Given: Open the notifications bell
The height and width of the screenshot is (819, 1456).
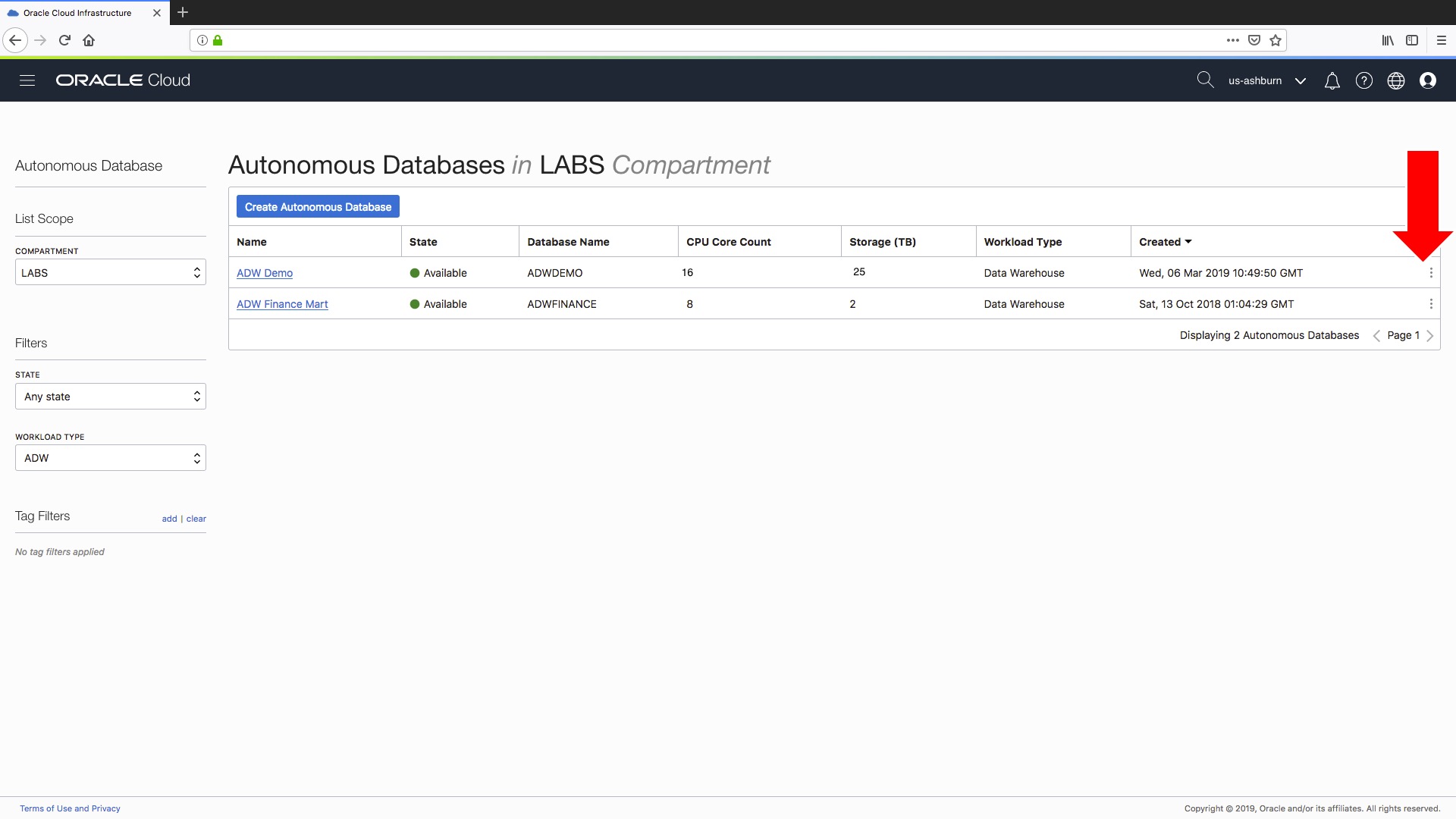Looking at the screenshot, I should coord(1332,80).
